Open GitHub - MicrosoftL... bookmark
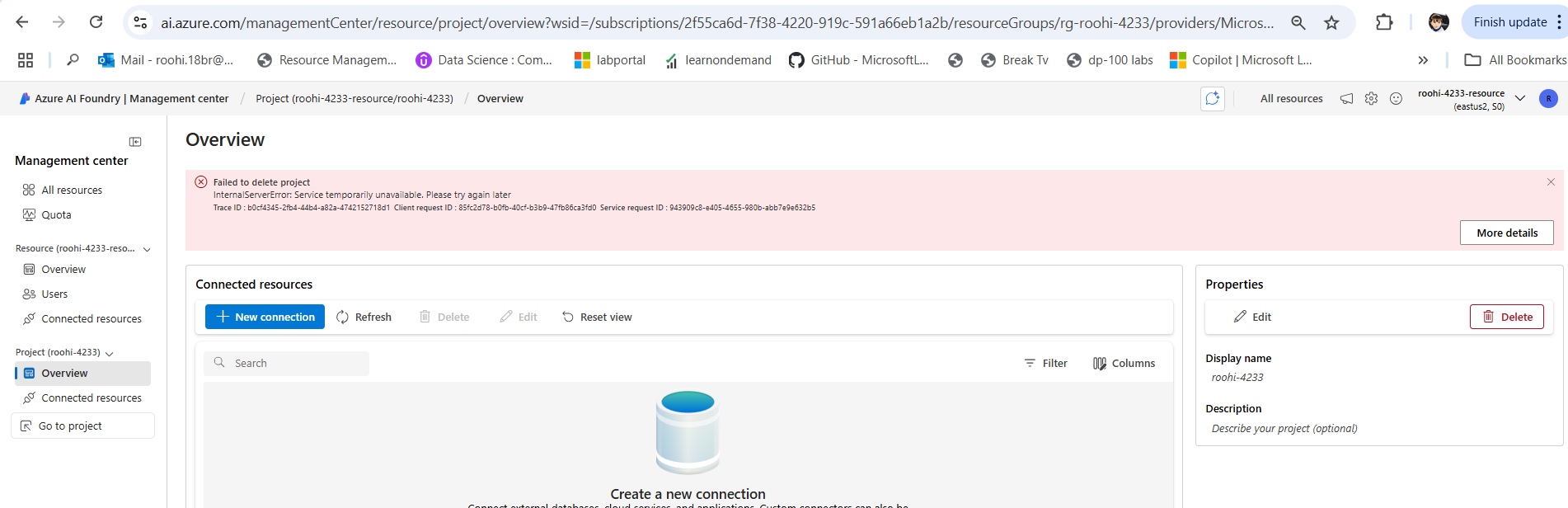The width and height of the screenshot is (1568, 508). point(858,60)
